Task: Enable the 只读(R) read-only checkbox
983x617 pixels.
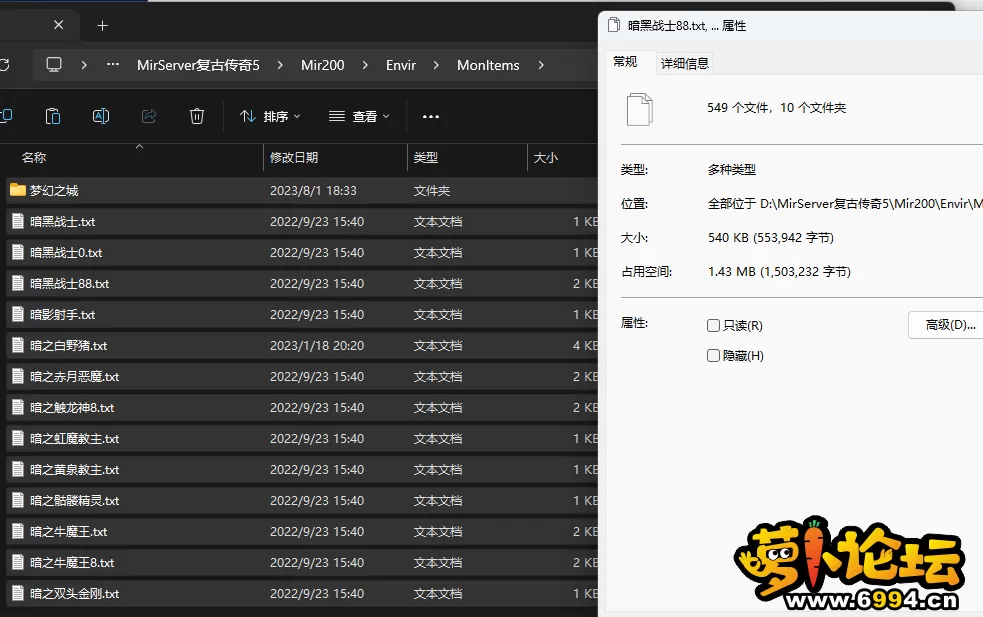Action: [713, 325]
